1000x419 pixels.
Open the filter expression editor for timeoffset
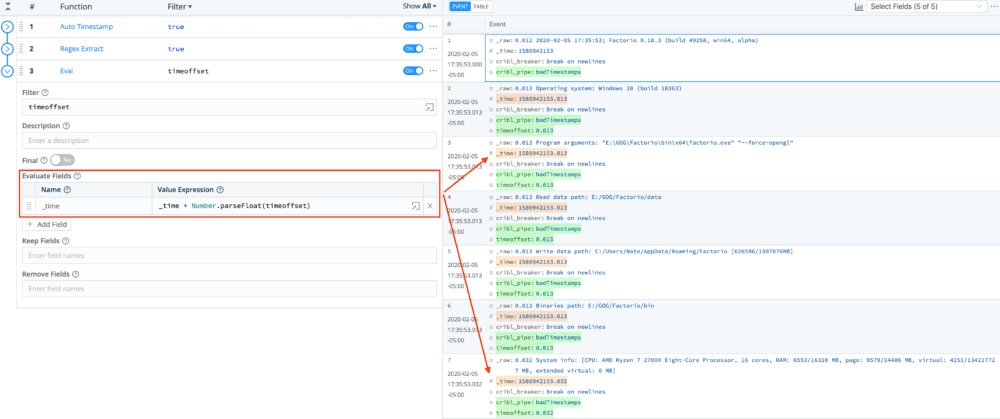point(429,107)
